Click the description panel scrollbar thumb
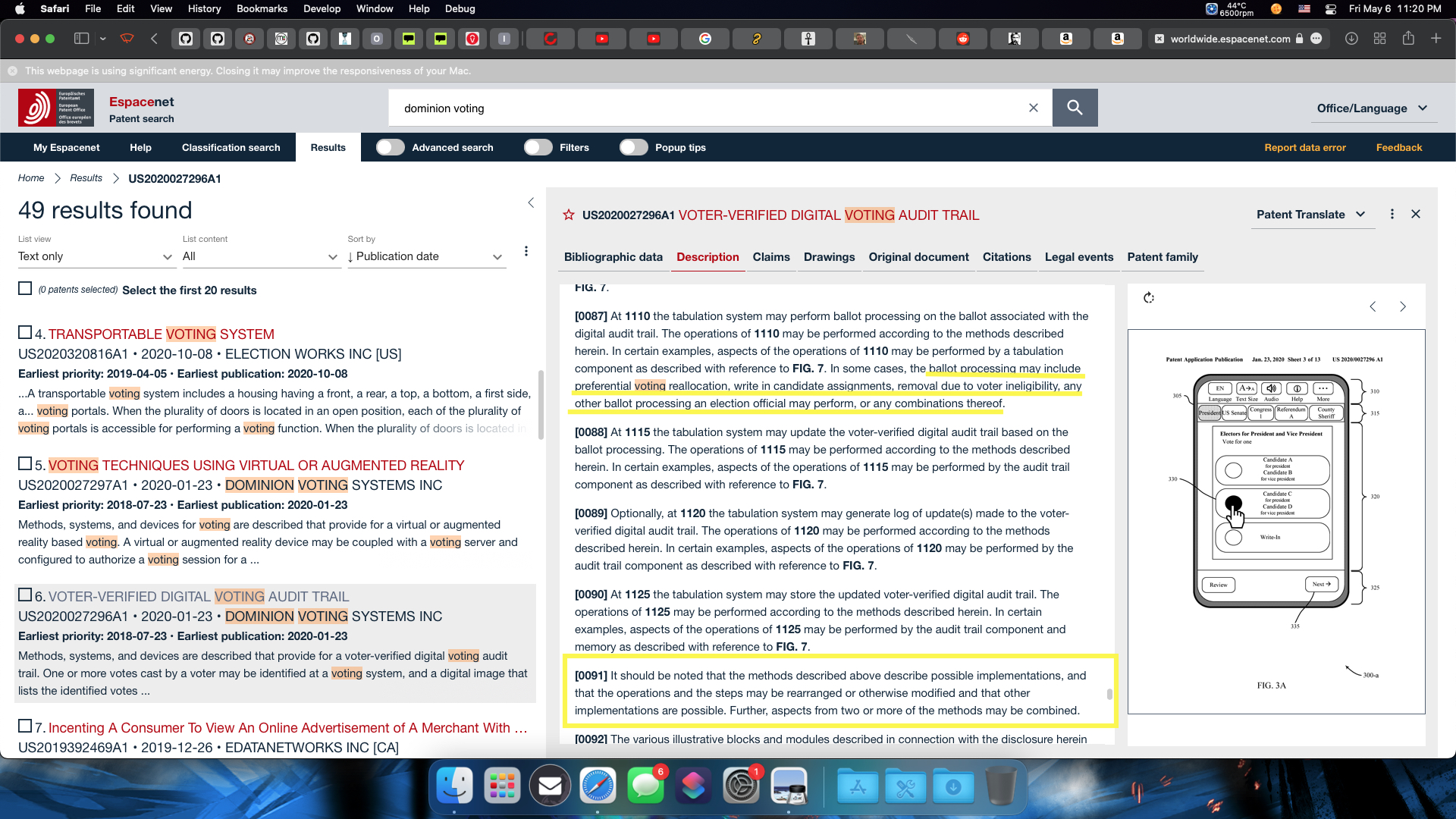This screenshot has height=819, width=1456. click(1109, 694)
